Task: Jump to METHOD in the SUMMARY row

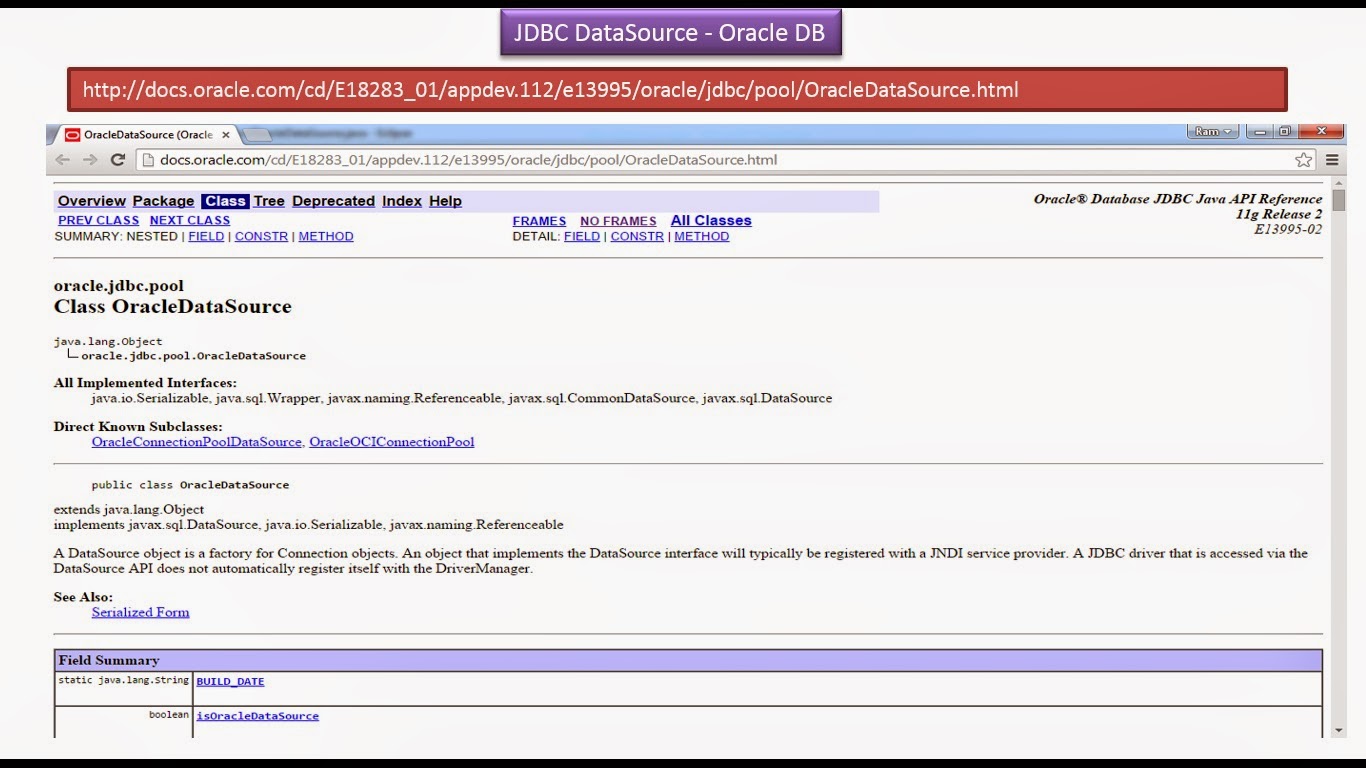Action: [x=326, y=236]
